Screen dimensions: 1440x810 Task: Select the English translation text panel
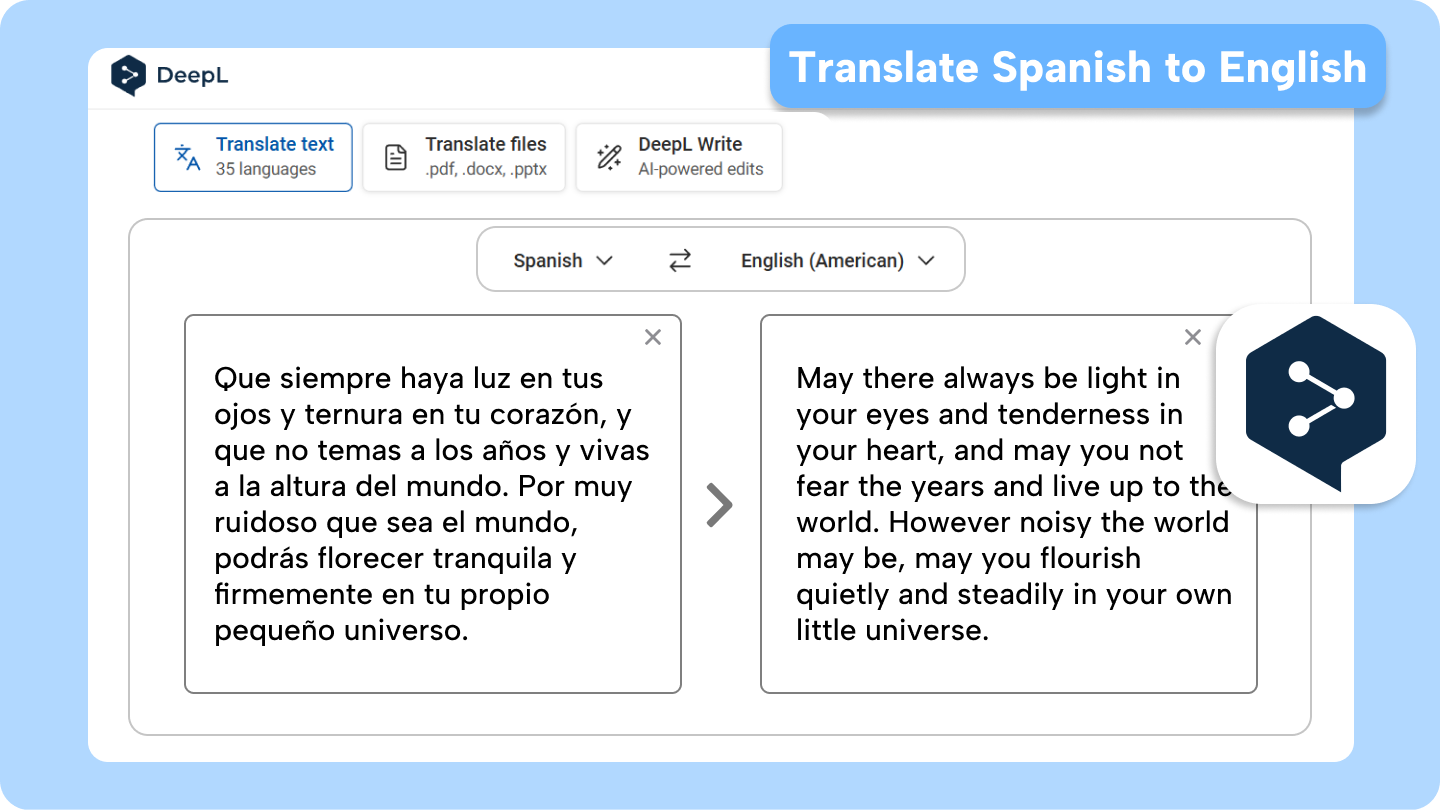[1010, 505]
